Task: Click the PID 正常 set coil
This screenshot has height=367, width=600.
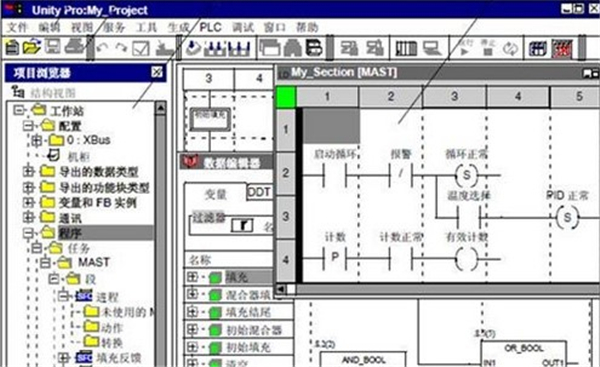Action: [x=567, y=217]
